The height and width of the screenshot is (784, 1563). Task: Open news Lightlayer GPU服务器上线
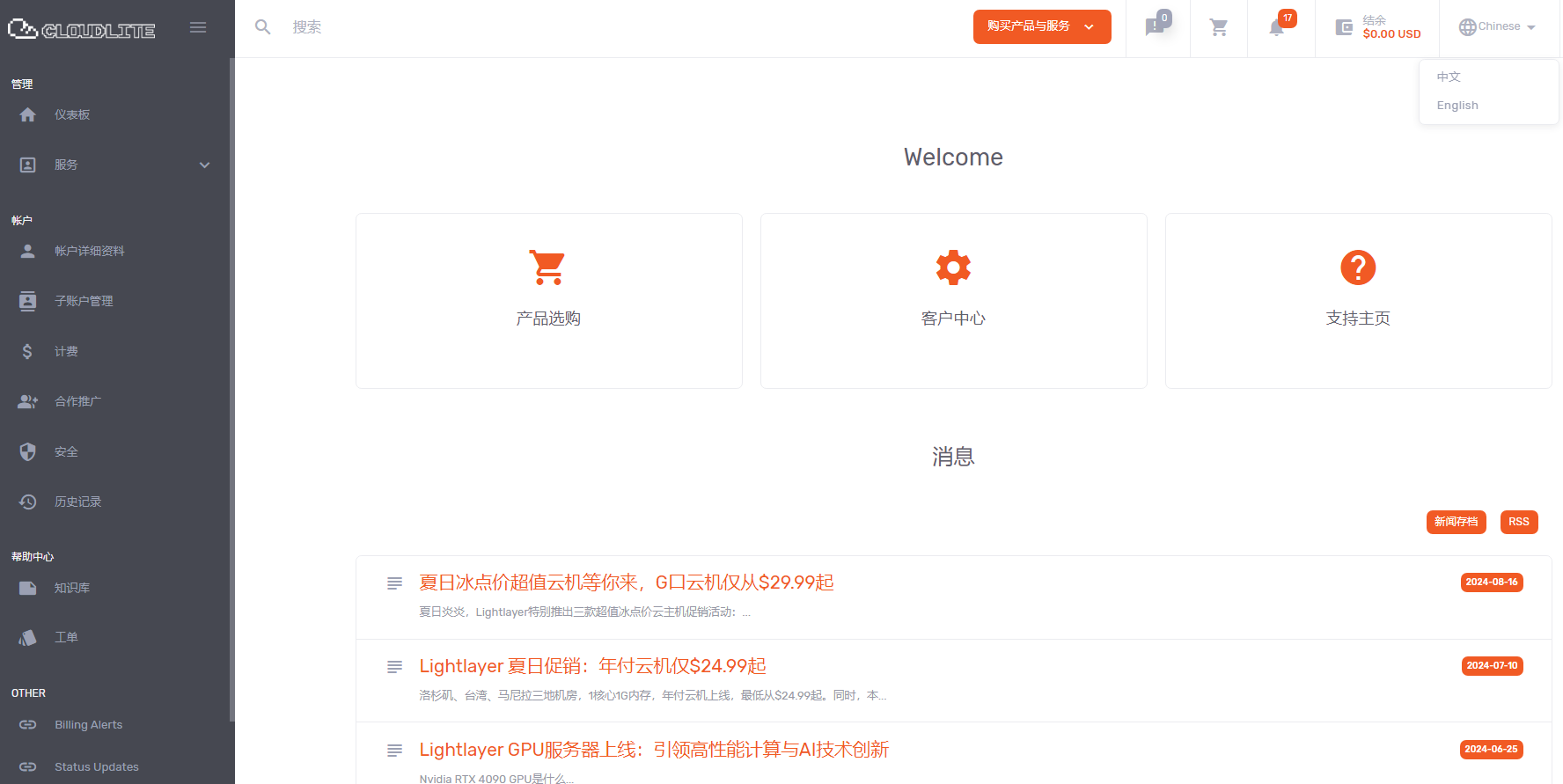point(654,750)
